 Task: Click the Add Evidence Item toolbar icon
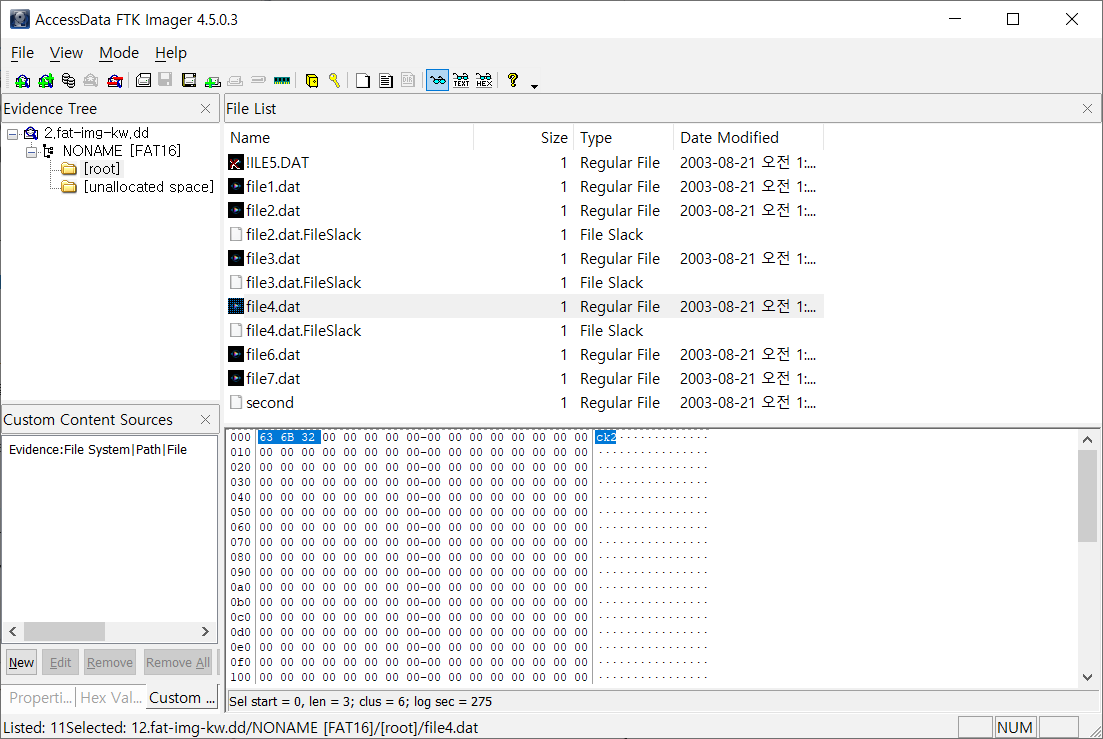pyautogui.click(x=23, y=81)
